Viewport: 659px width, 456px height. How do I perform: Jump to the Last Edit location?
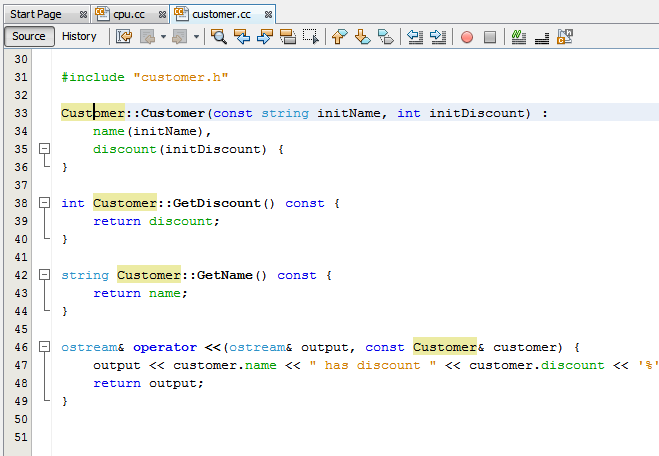[124, 37]
